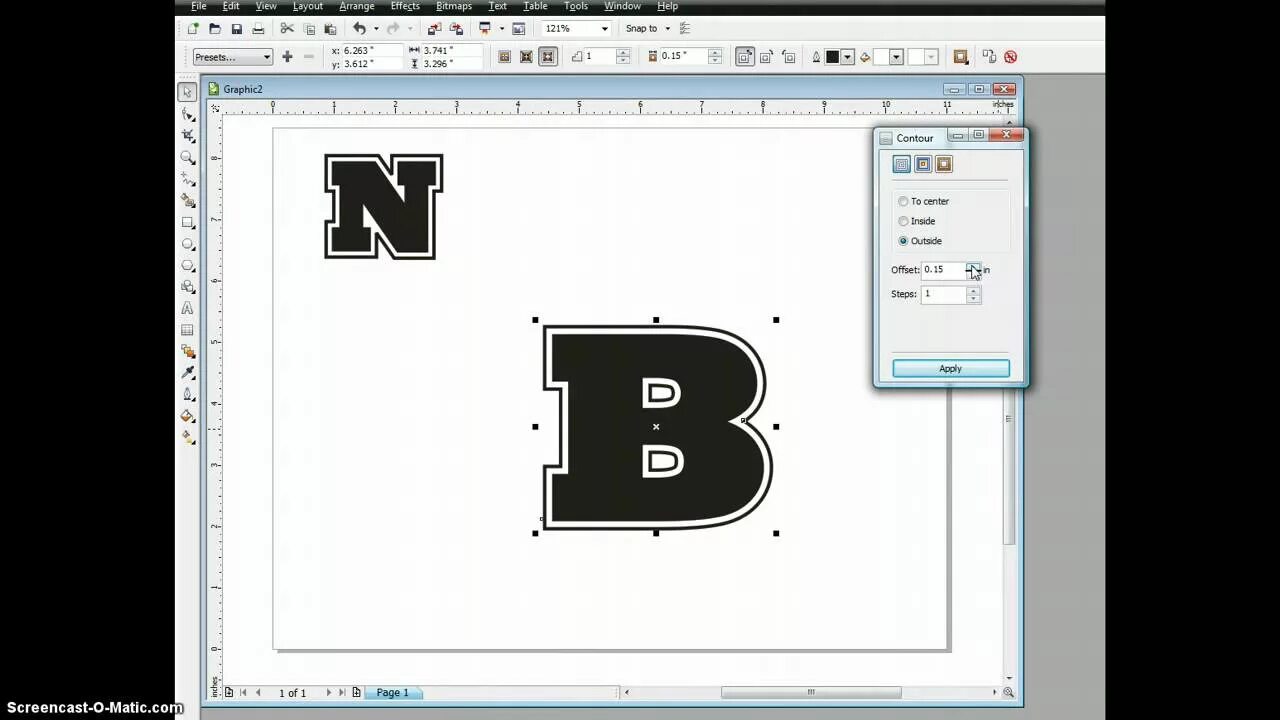Click the Save disk icon
This screenshot has height=720, width=1280.
coord(236,29)
